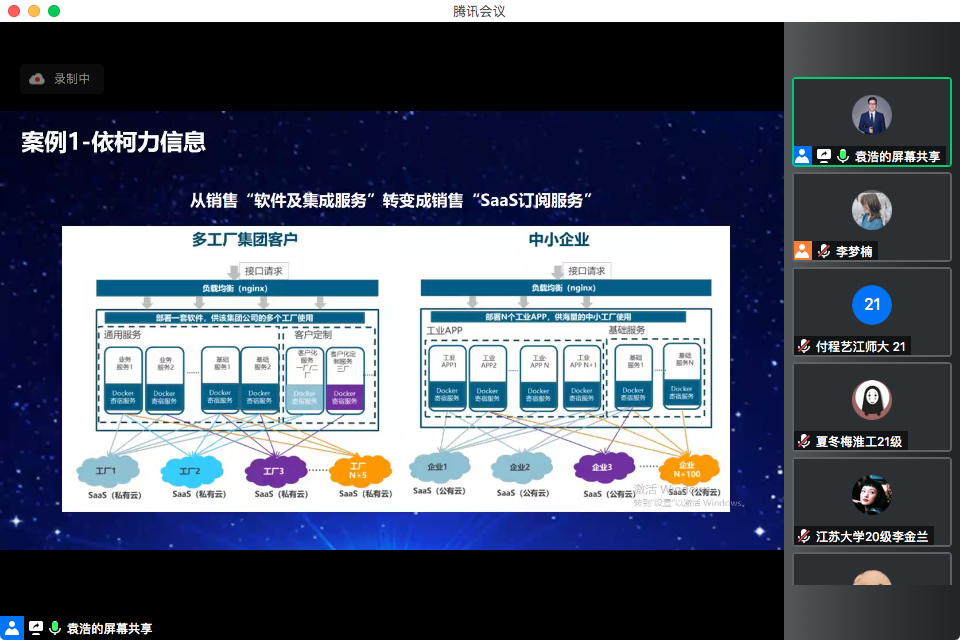Click blue host icon in bottom-left corner

pos(13,628)
